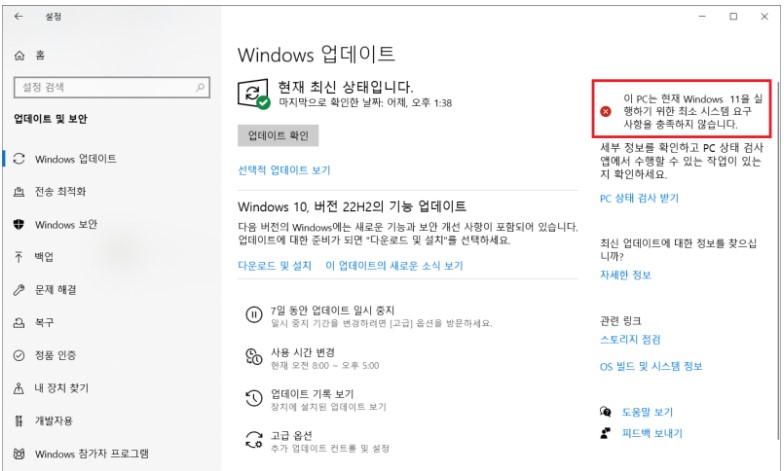Select Windows 참가자 프로그램 label in sidebar
The image size is (784, 471).
coord(92,454)
